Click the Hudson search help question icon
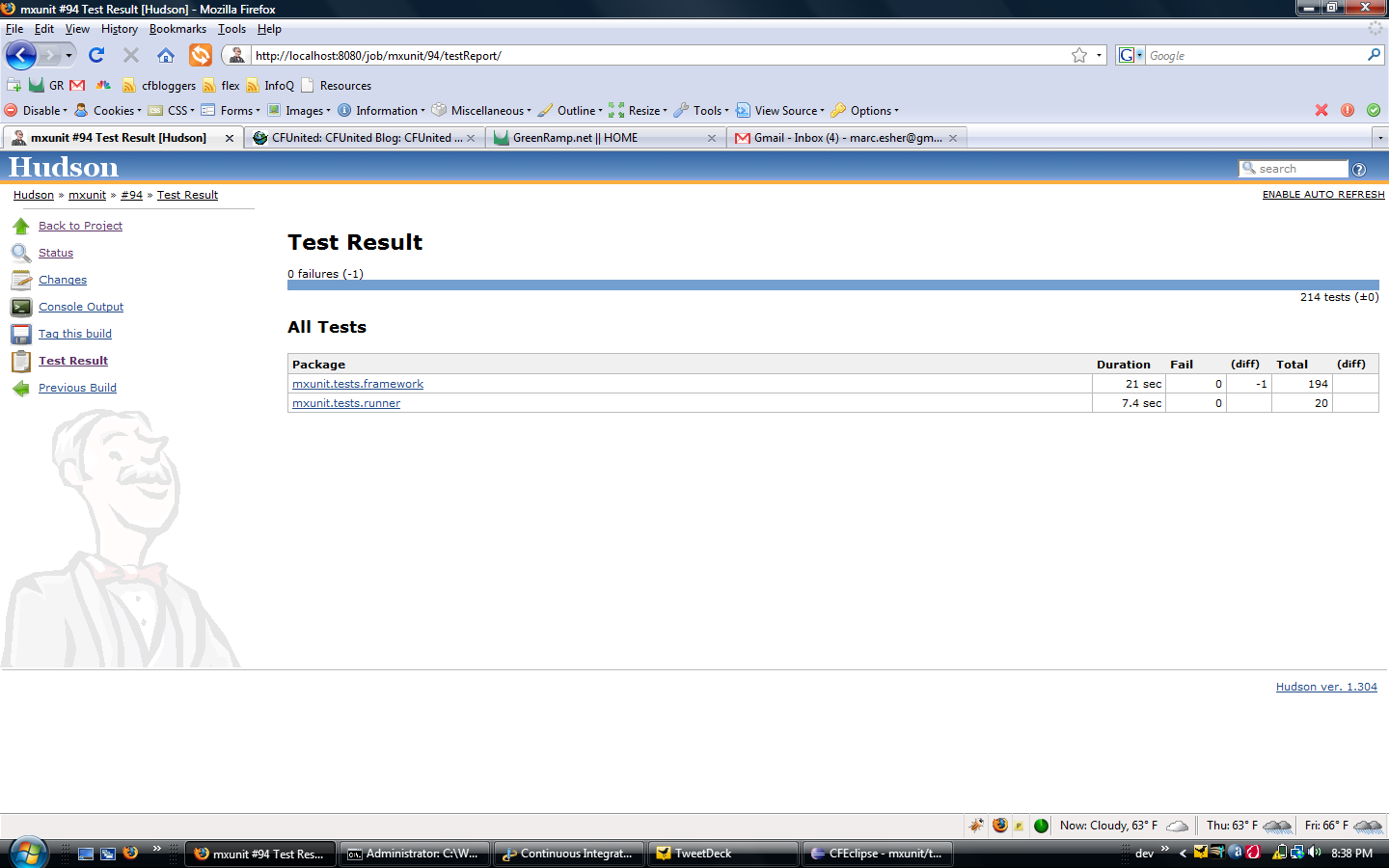This screenshot has width=1389, height=868. point(1359,170)
